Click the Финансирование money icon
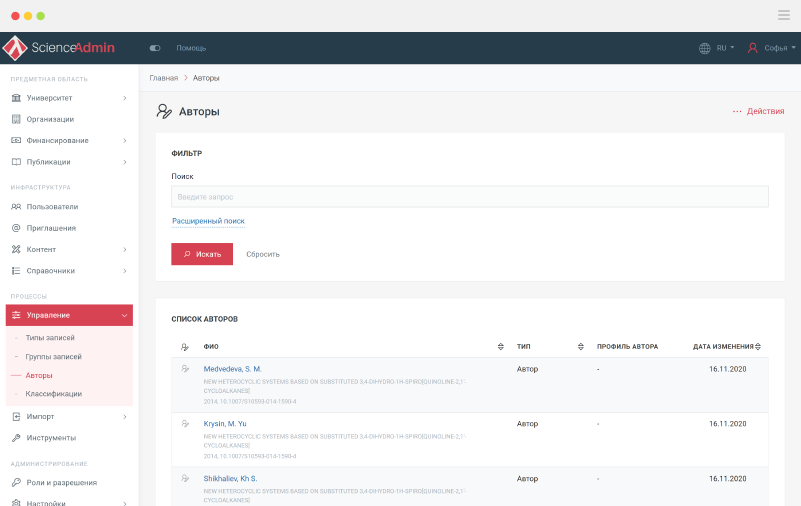The image size is (801, 506). [x=16, y=140]
